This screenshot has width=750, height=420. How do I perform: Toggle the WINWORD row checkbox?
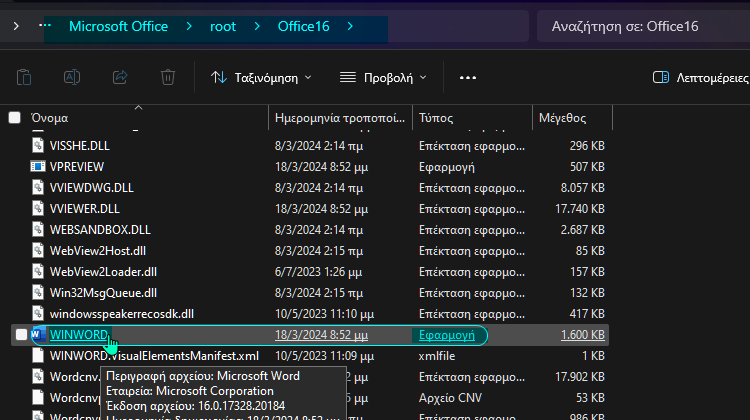coord(21,335)
